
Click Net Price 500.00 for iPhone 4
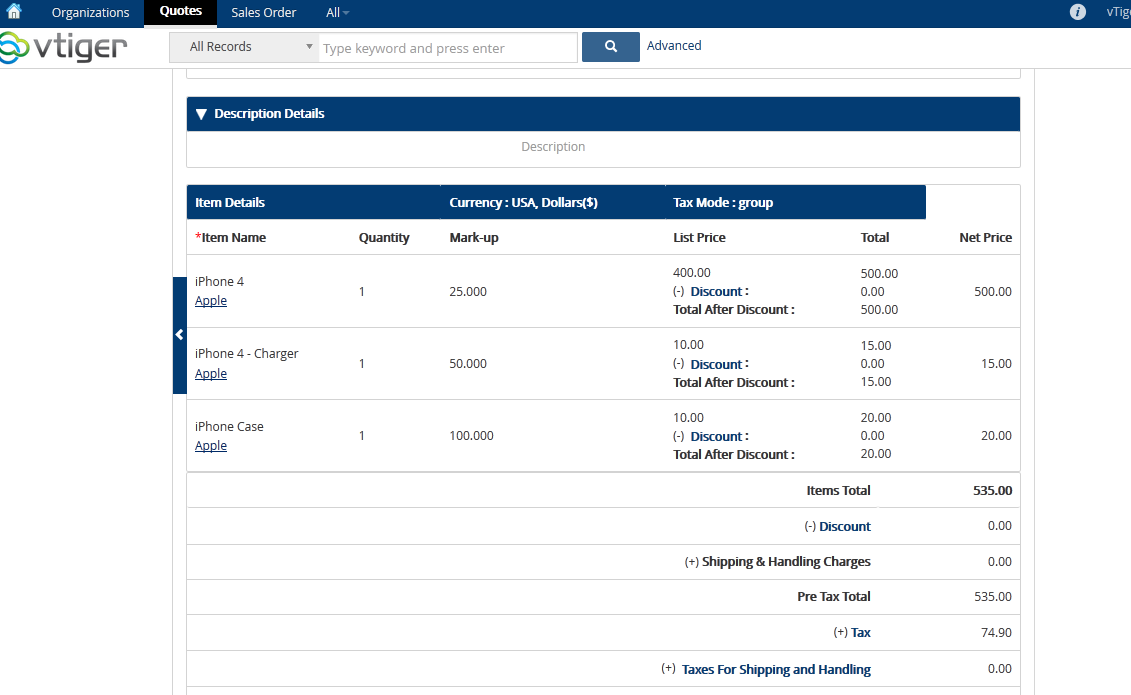click(993, 291)
